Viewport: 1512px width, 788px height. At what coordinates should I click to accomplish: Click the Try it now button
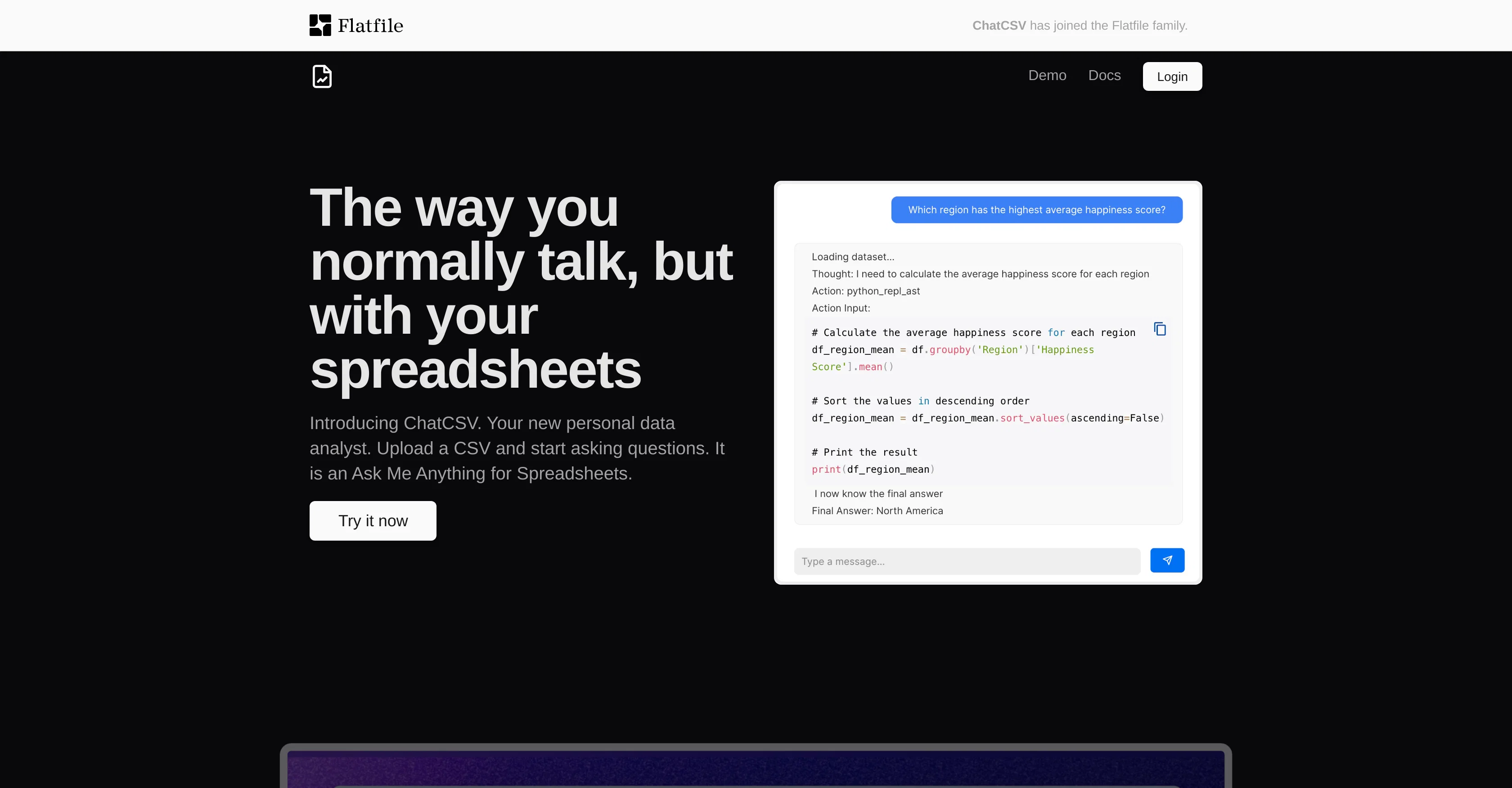pos(373,521)
